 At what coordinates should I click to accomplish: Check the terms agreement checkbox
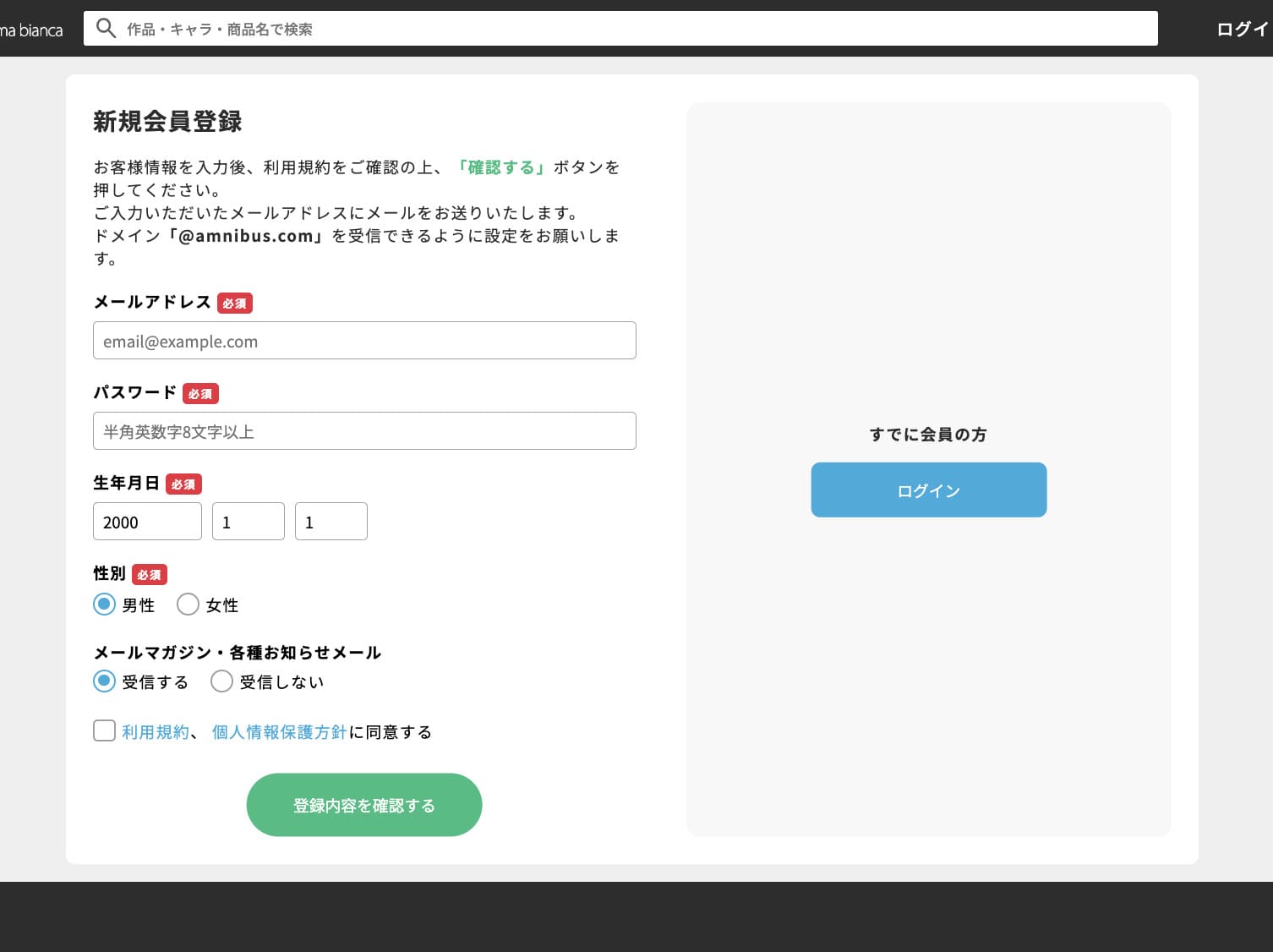tap(103, 730)
